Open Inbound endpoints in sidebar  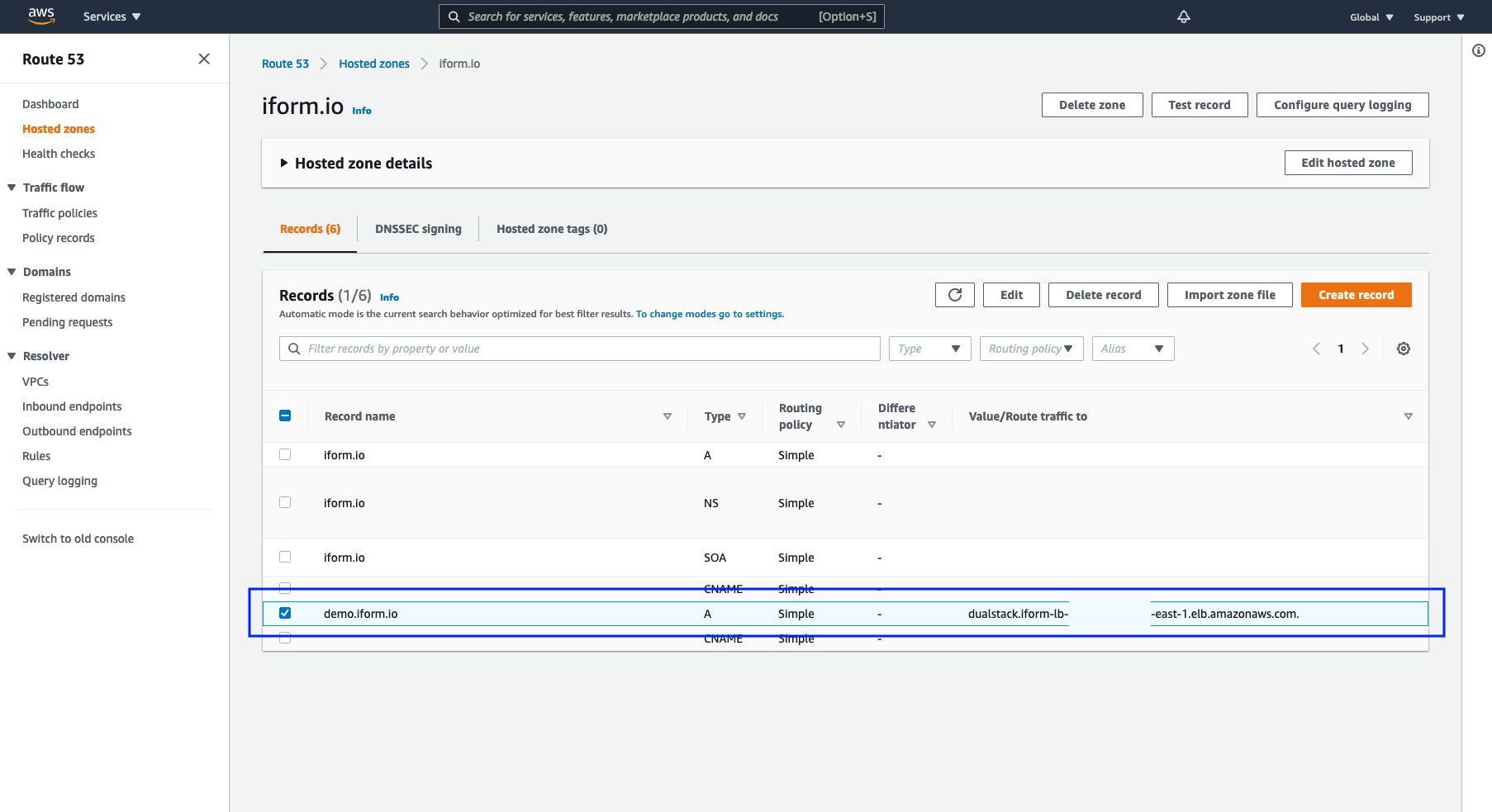click(72, 406)
